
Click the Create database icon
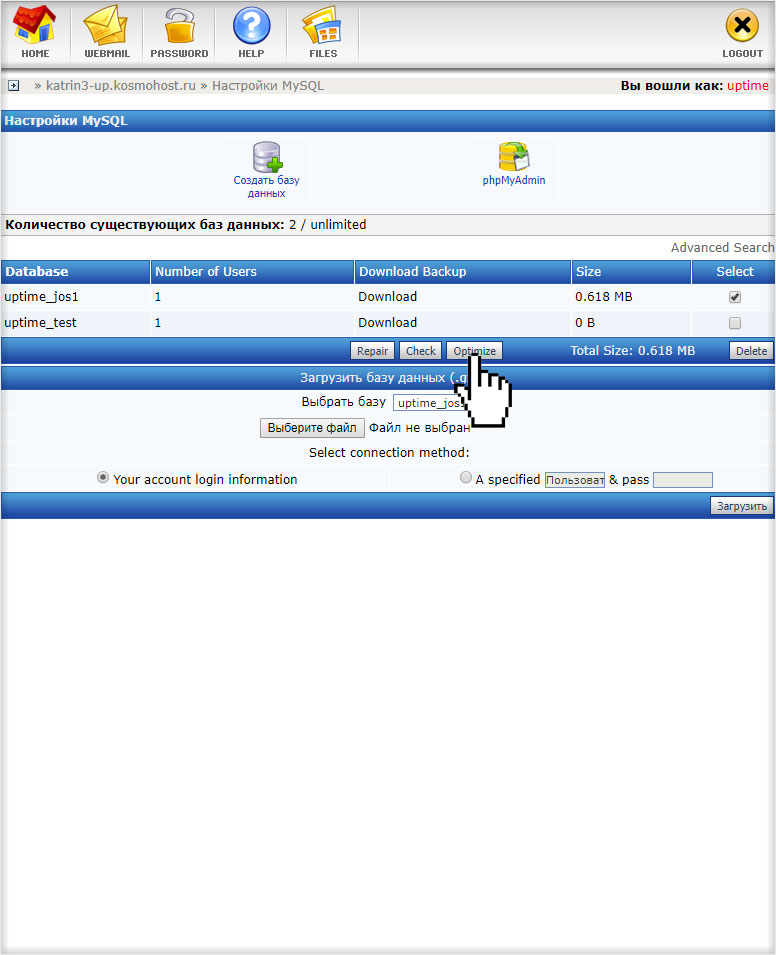pos(267,157)
